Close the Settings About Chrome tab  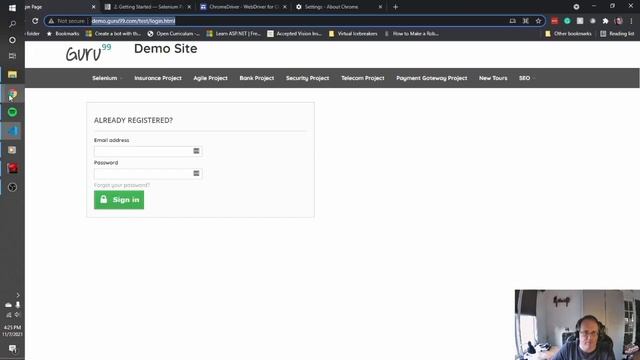point(380,7)
